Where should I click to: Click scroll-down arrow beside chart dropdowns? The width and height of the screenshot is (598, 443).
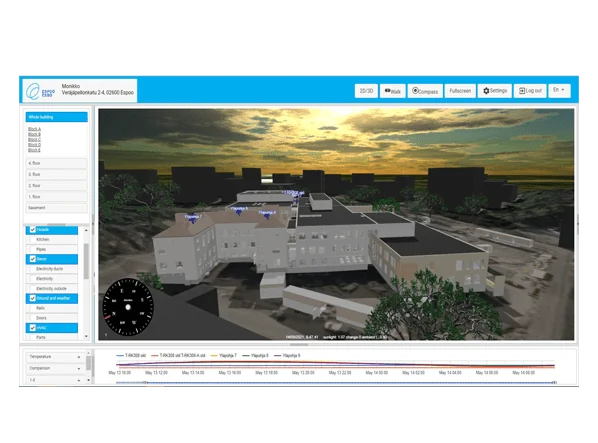pyautogui.click(x=88, y=380)
